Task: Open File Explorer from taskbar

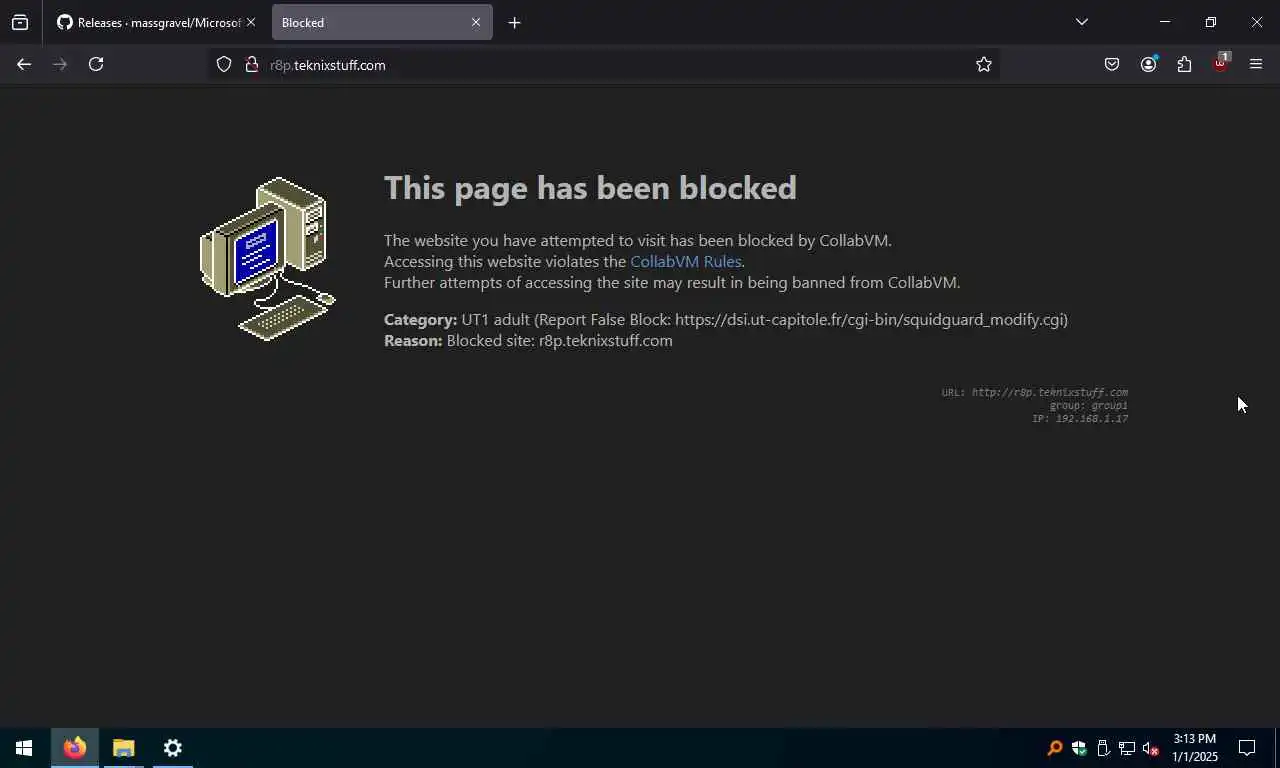Action: click(124, 748)
